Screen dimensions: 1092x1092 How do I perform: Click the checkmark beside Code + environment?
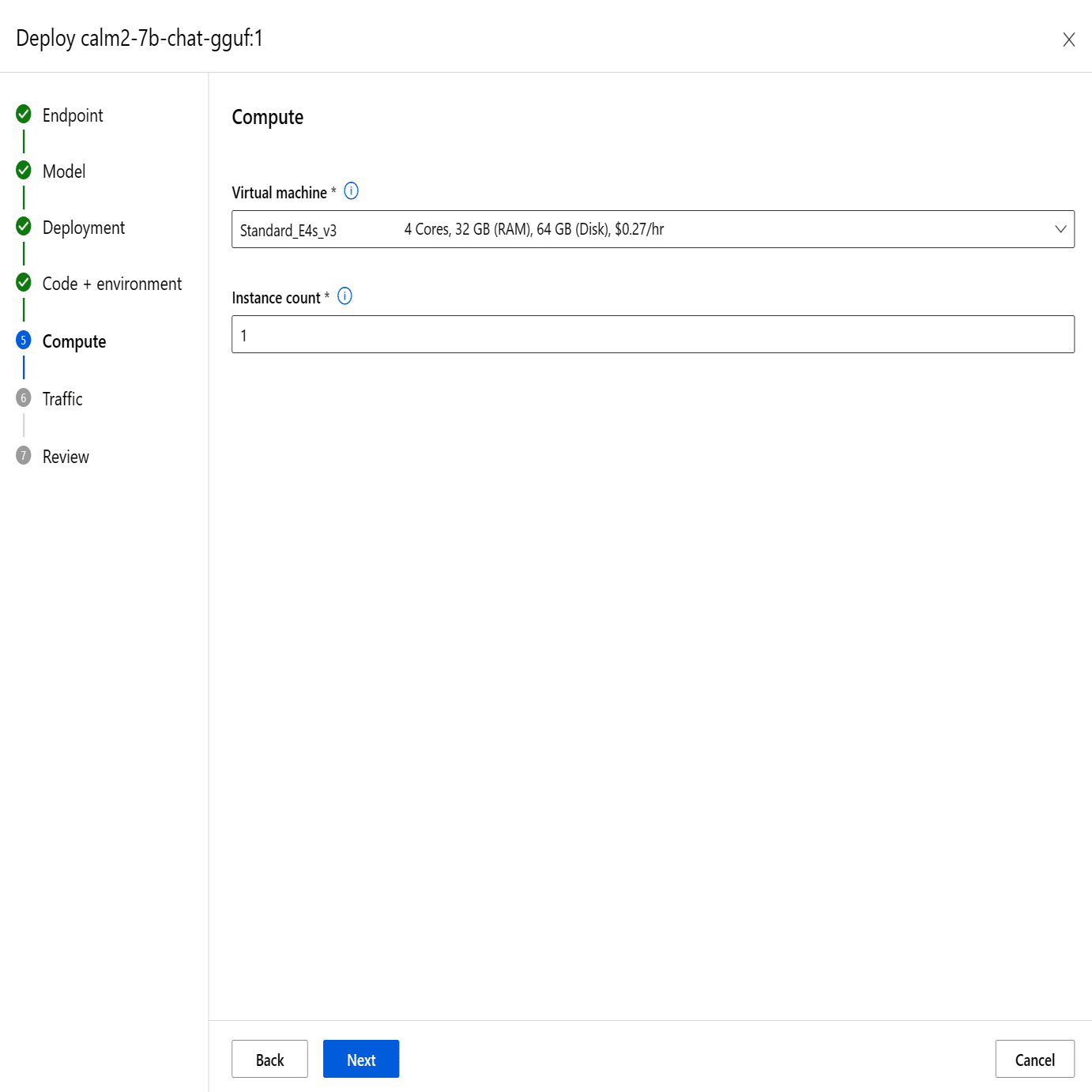click(24, 282)
